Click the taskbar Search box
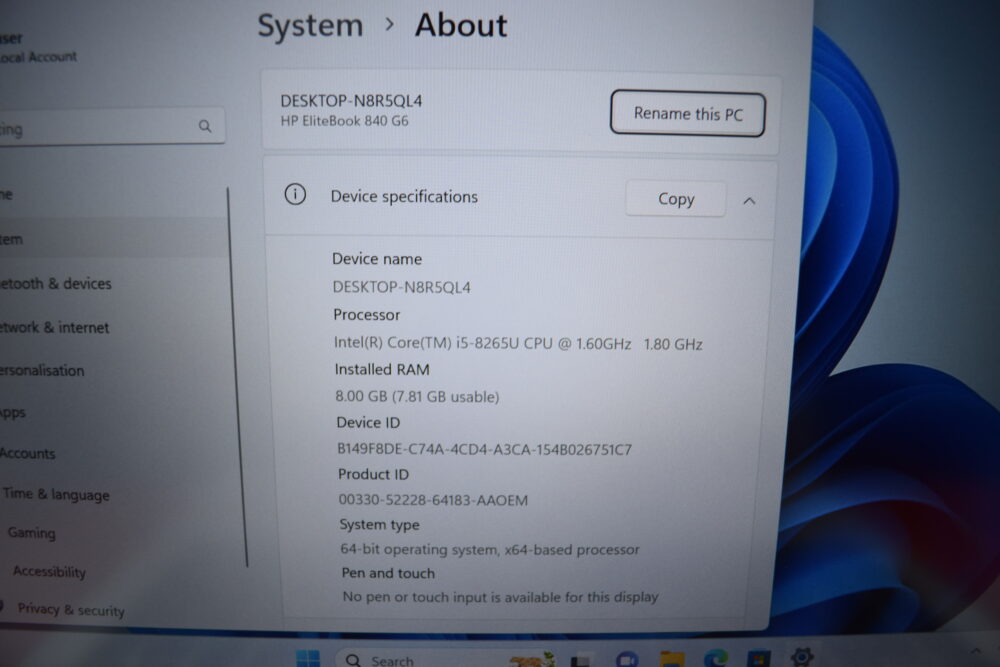The height and width of the screenshot is (667, 1000). point(446,659)
